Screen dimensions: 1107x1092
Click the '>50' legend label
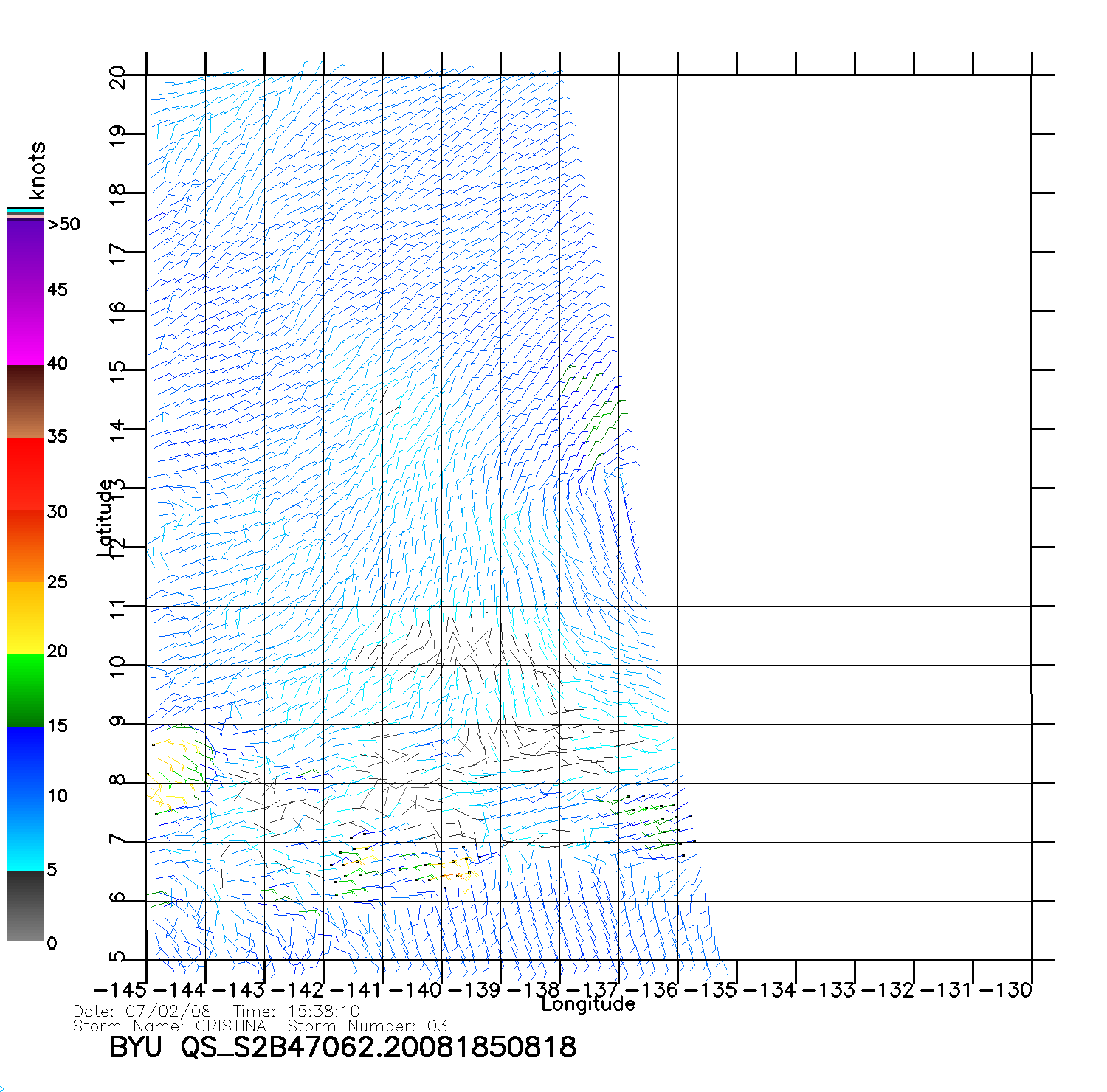(63, 224)
